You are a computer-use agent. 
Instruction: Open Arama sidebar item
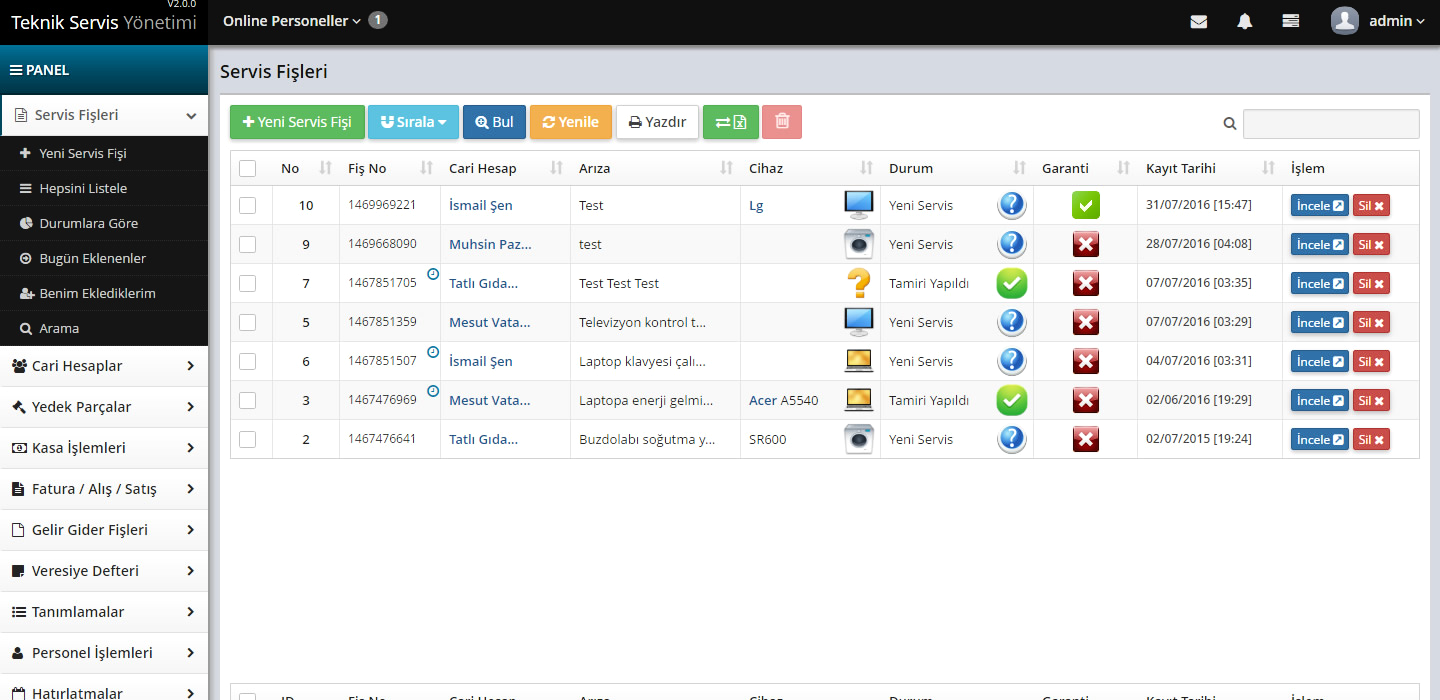pyautogui.click(x=104, y=328)
